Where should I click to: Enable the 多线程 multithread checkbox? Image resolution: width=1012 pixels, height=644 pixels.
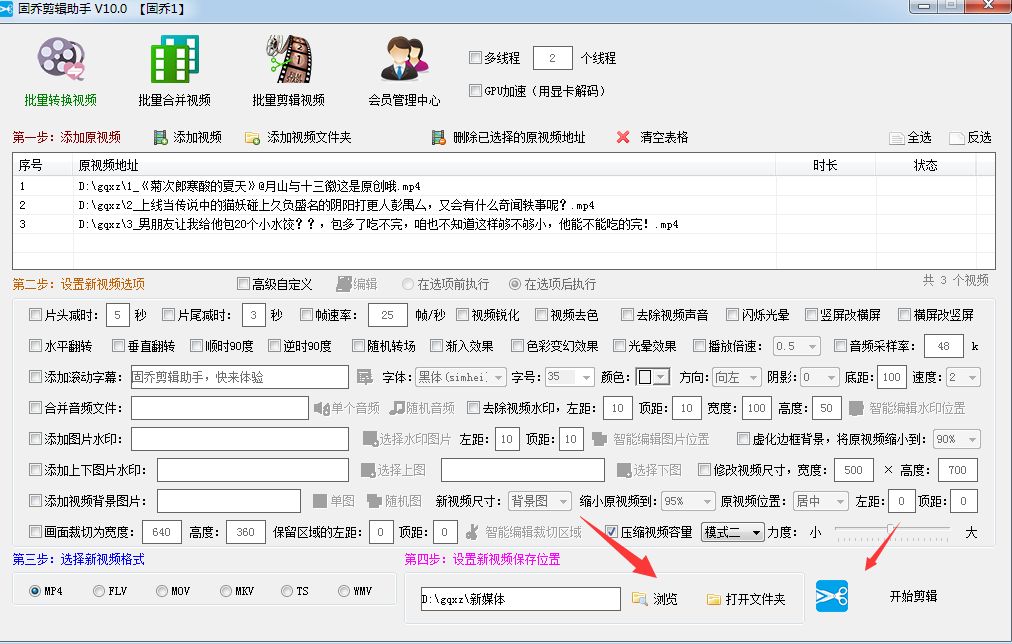point(476,57)
